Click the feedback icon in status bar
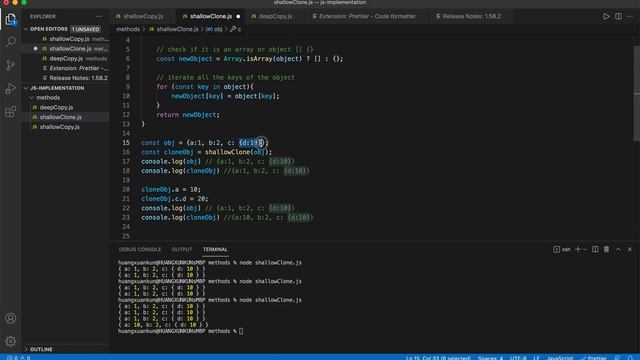Image resolution: width=640 pixels, height=360 pixels. tap(618, 358)
